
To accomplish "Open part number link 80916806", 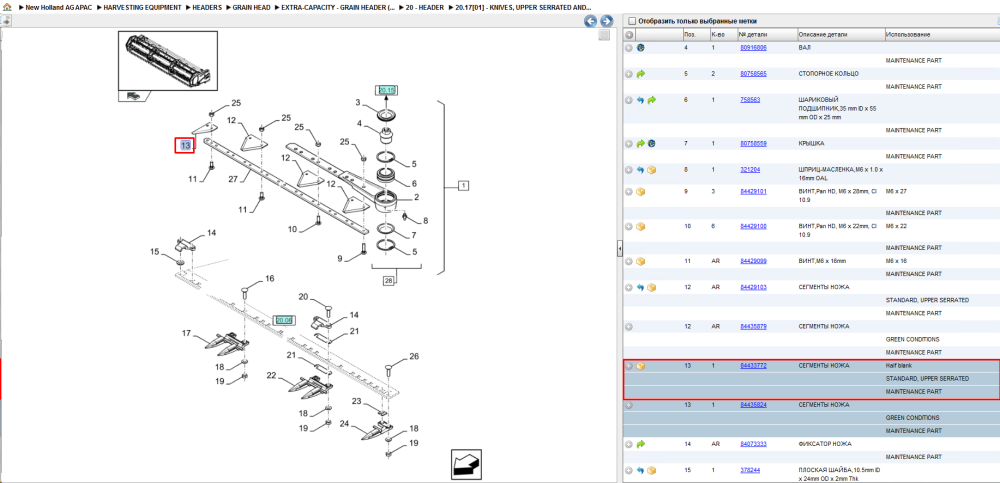I will pos(753,48).
